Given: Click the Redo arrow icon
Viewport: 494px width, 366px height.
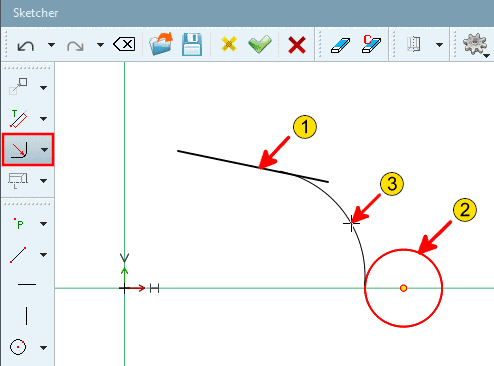Looking at the screenshot, I should coord(75,45).
